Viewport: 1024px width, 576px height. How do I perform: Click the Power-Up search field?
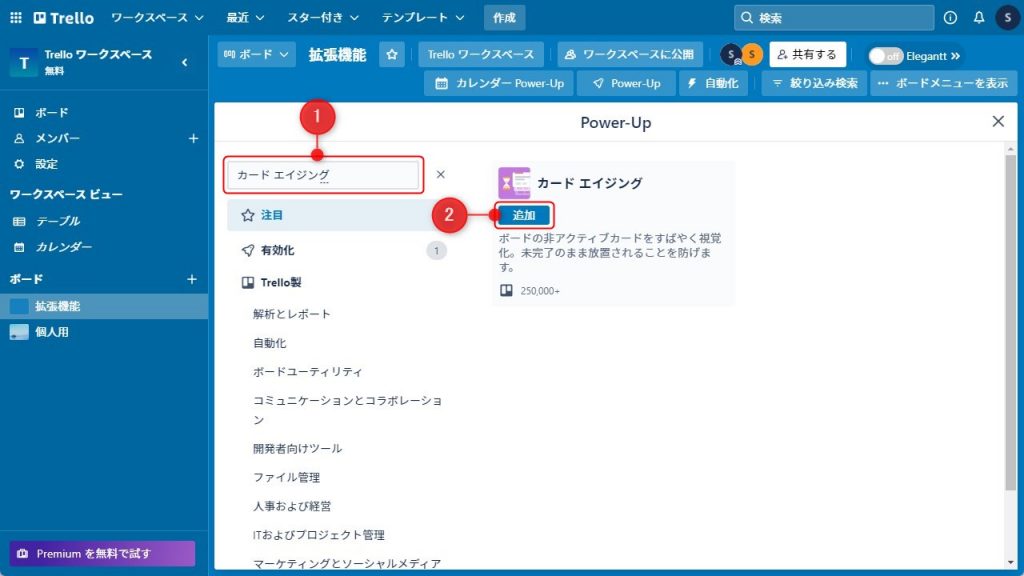point(323,175)
